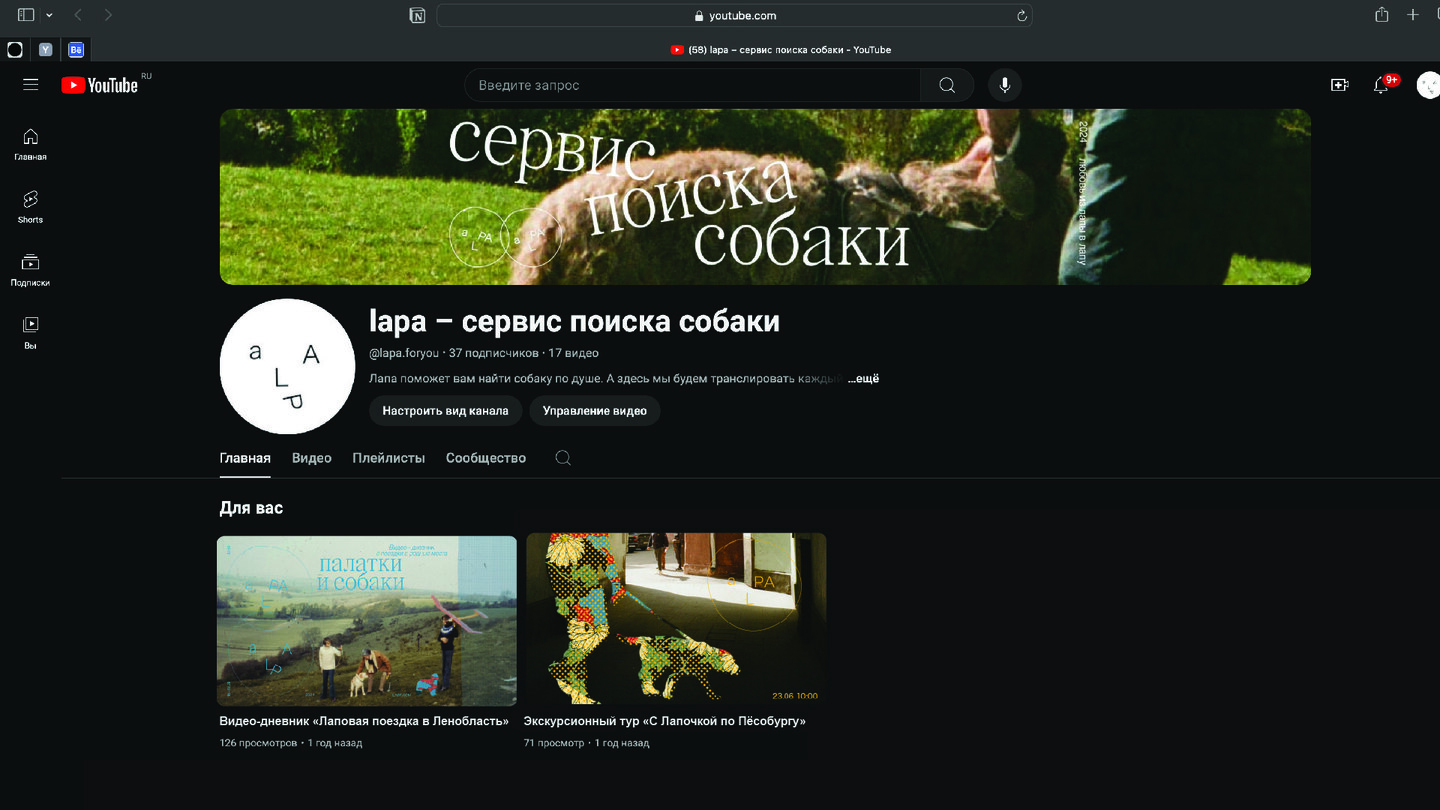Open the notifications bell

pos(1381,85)
